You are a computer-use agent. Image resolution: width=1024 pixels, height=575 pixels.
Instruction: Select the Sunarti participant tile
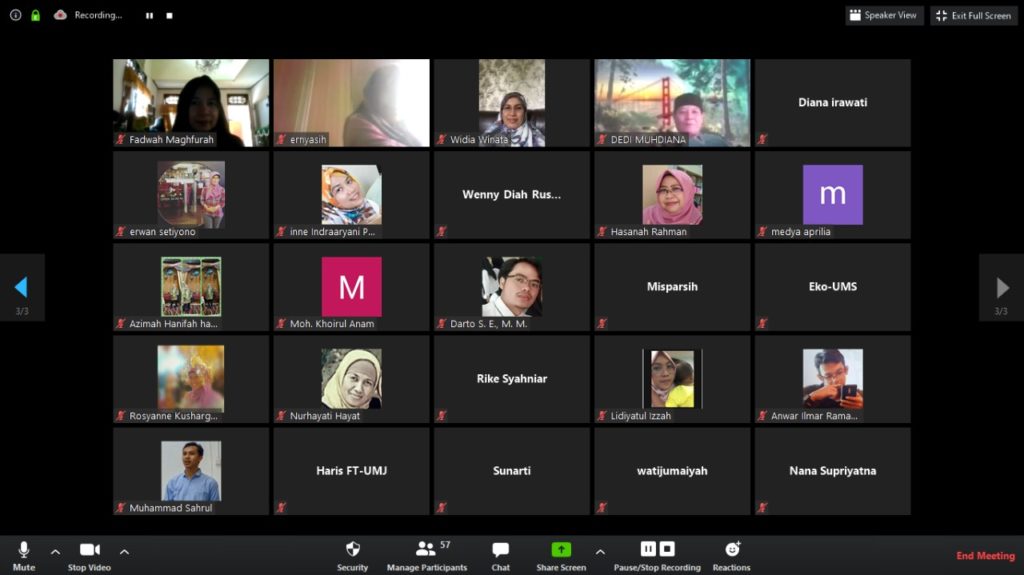(x=512, y=471)
